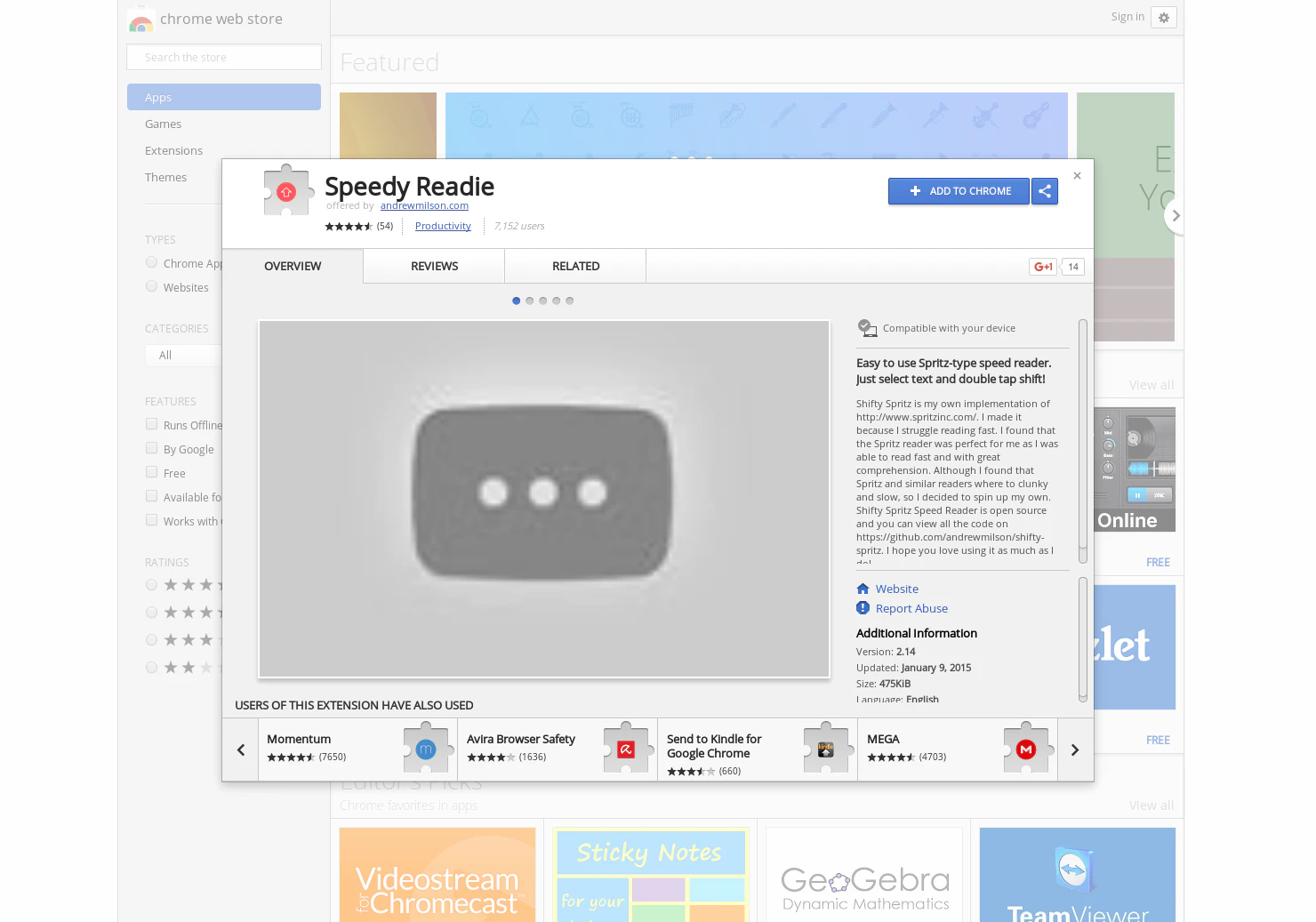Screen dimensions: 1316x922
Task: Click the Search the store field
Action: point(224,57)
